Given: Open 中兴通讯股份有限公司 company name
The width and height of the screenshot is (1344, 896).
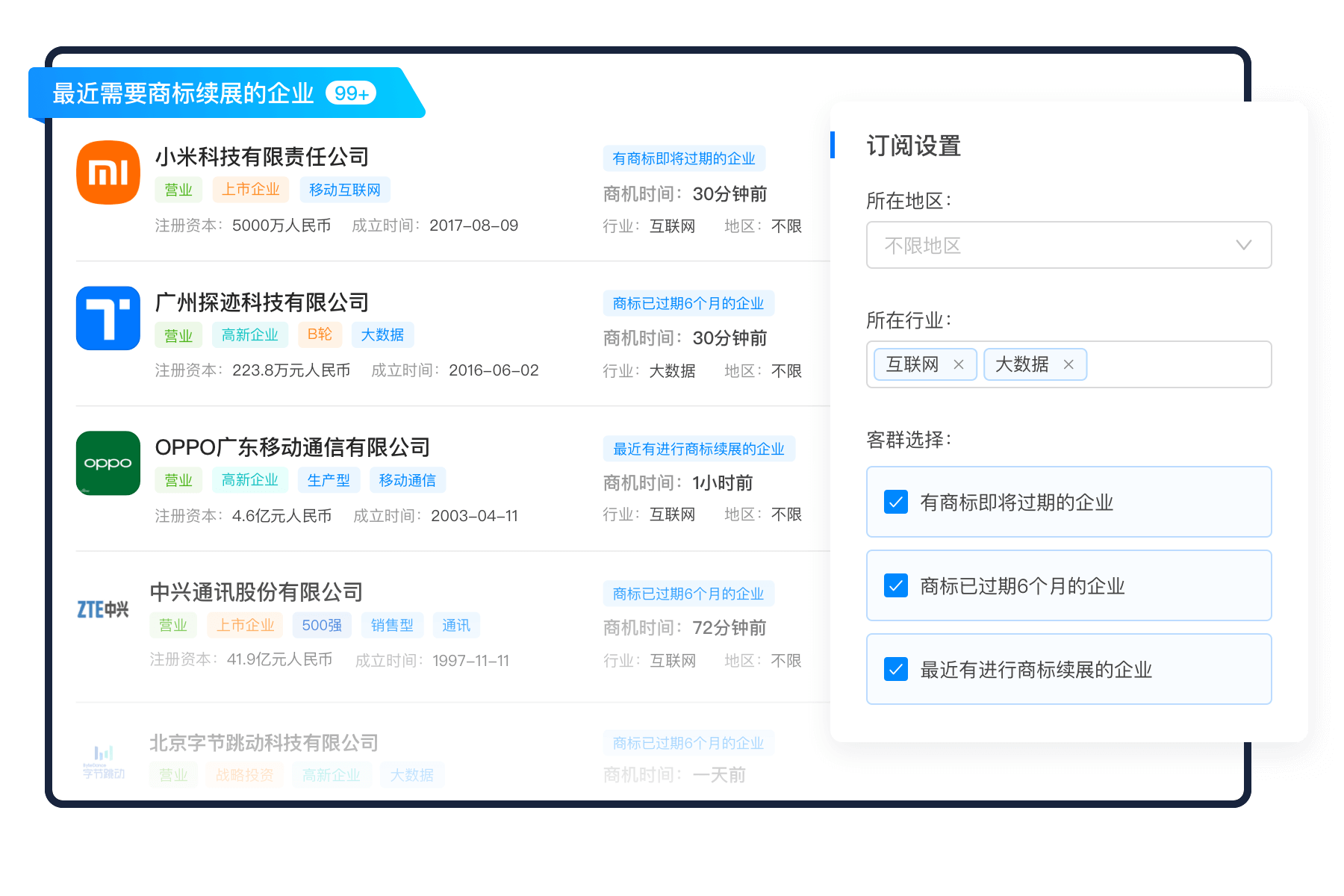Looking at the screenshot, I should click(x=256, y=592).
